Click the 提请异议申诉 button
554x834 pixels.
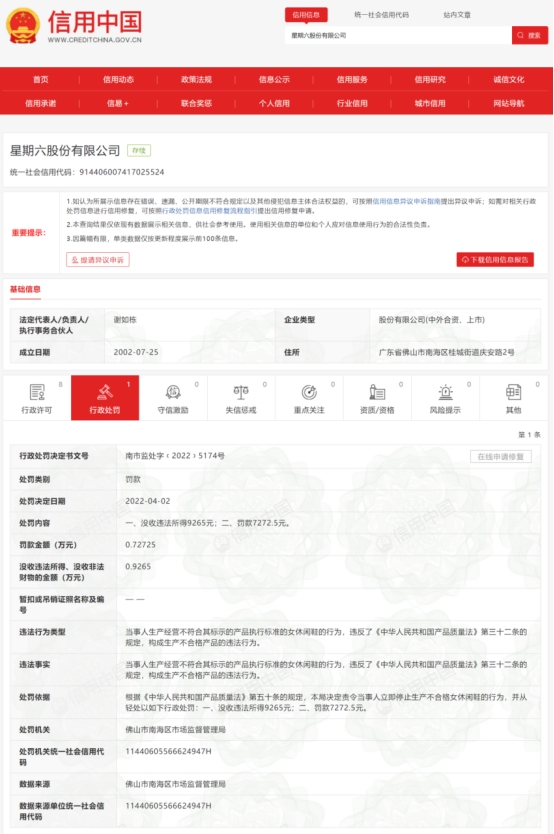98,260
